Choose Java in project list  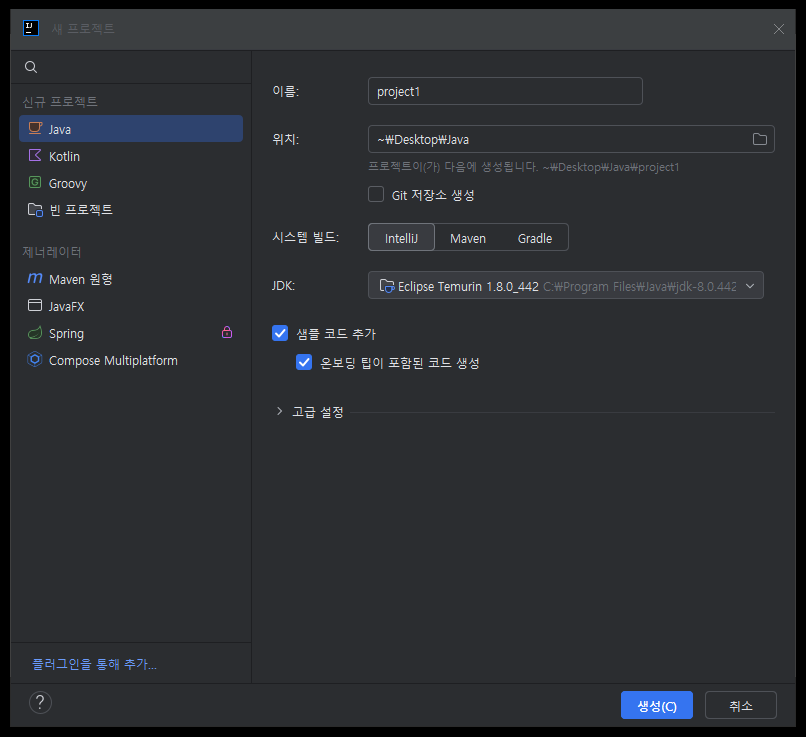(131, 128)
